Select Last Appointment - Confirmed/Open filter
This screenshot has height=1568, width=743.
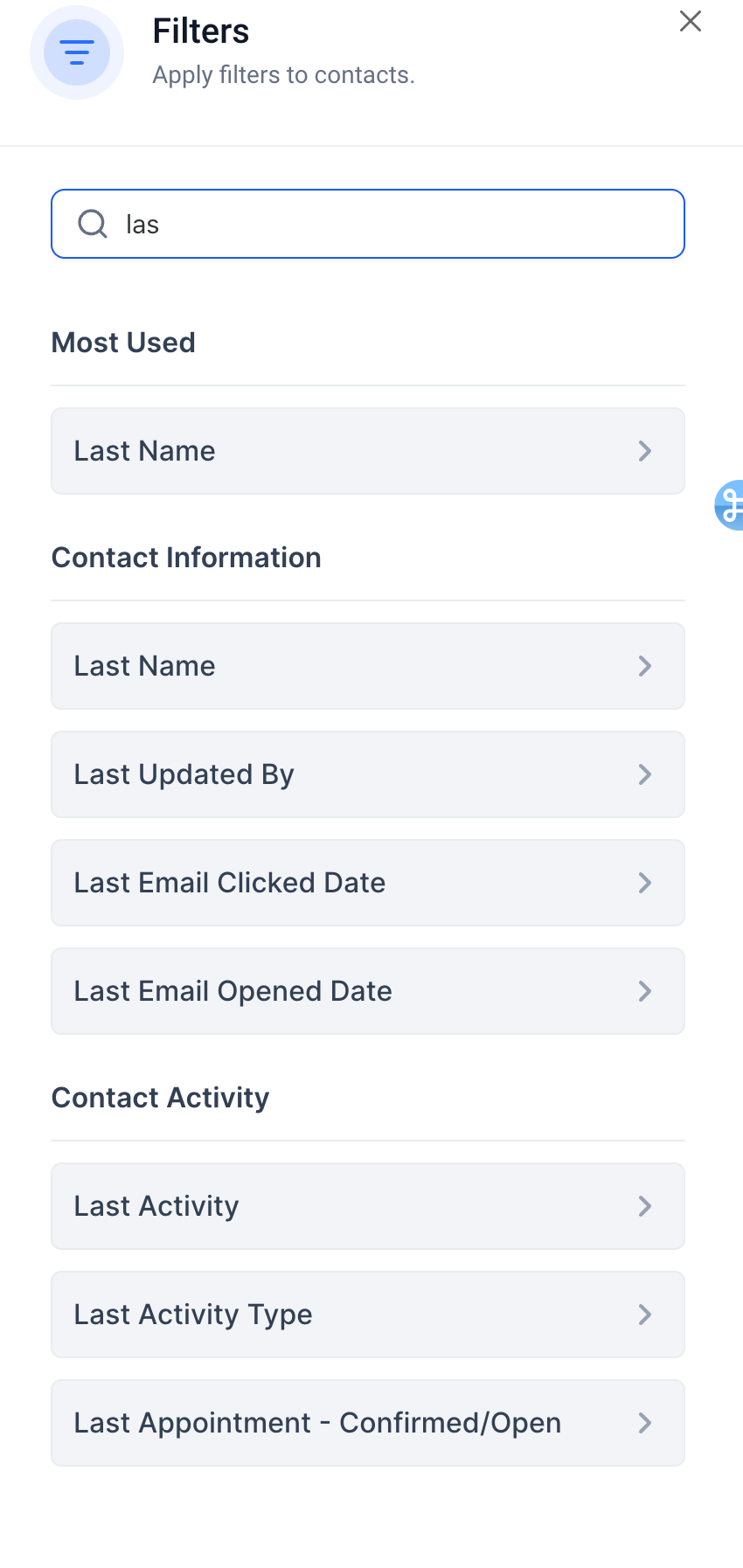pos(350,1423)
